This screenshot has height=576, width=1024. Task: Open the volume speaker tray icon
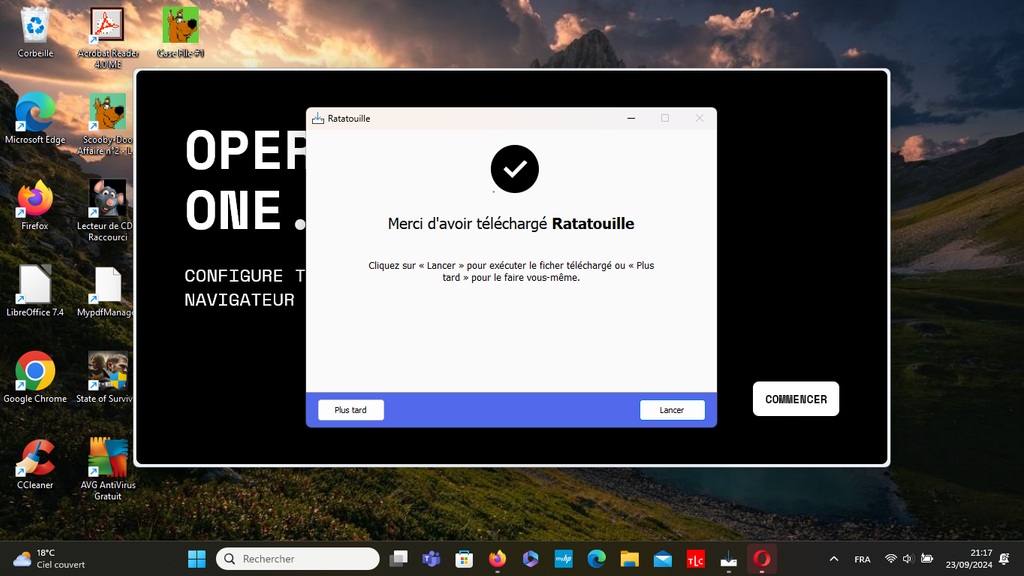908,559
